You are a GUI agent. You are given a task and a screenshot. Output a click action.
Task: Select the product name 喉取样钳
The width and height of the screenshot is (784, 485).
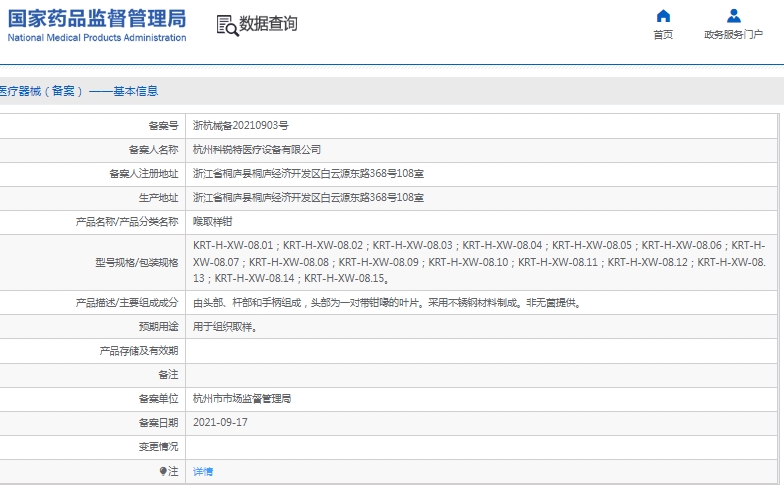click(x=212, y=222)
